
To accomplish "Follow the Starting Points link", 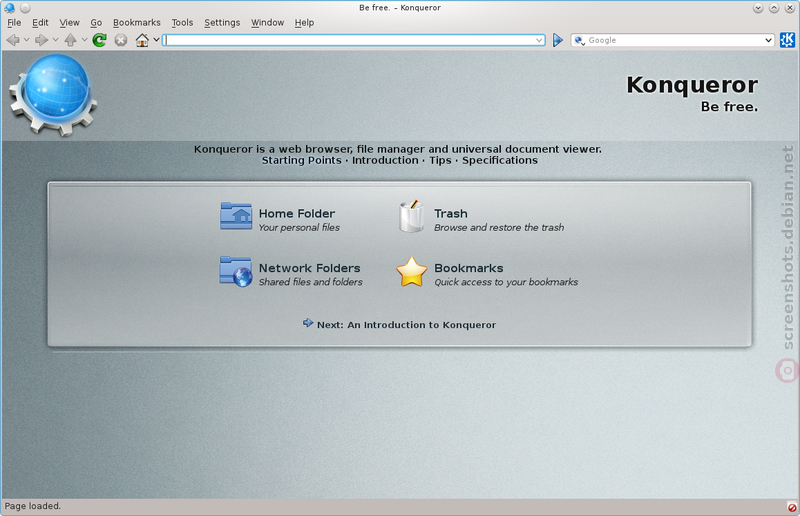I will pos(302,160).
